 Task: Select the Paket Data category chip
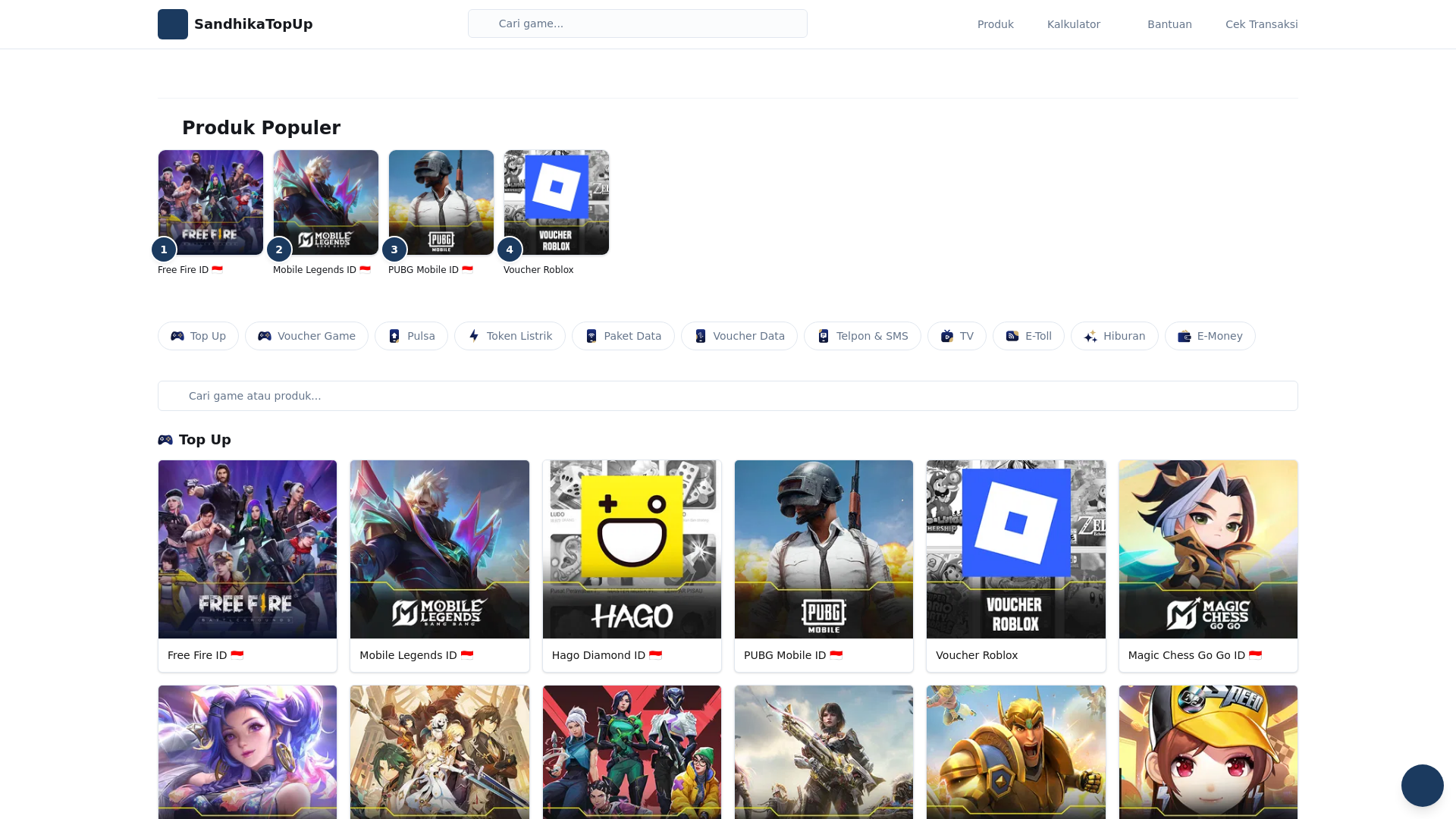(623, 336)
